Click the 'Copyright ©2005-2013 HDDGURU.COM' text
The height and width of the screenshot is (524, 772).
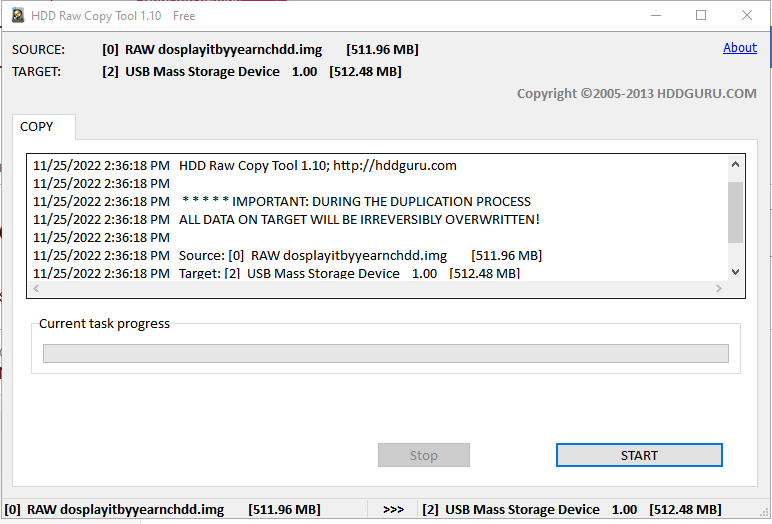coord(637,94)
